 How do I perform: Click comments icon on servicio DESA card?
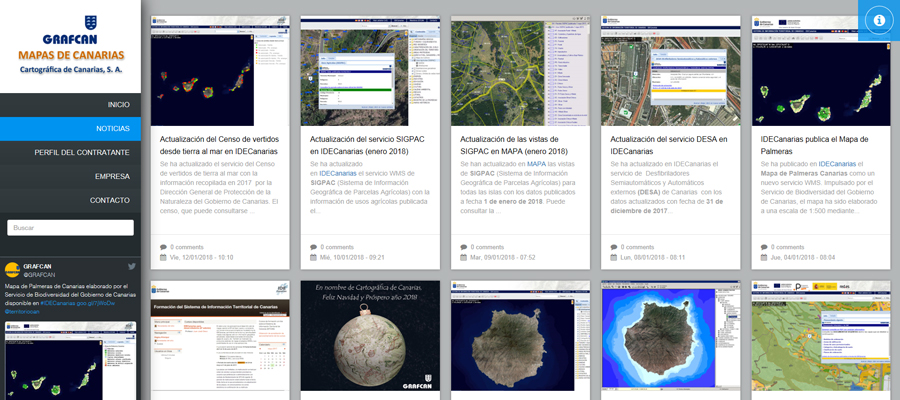tap(614, 247)
